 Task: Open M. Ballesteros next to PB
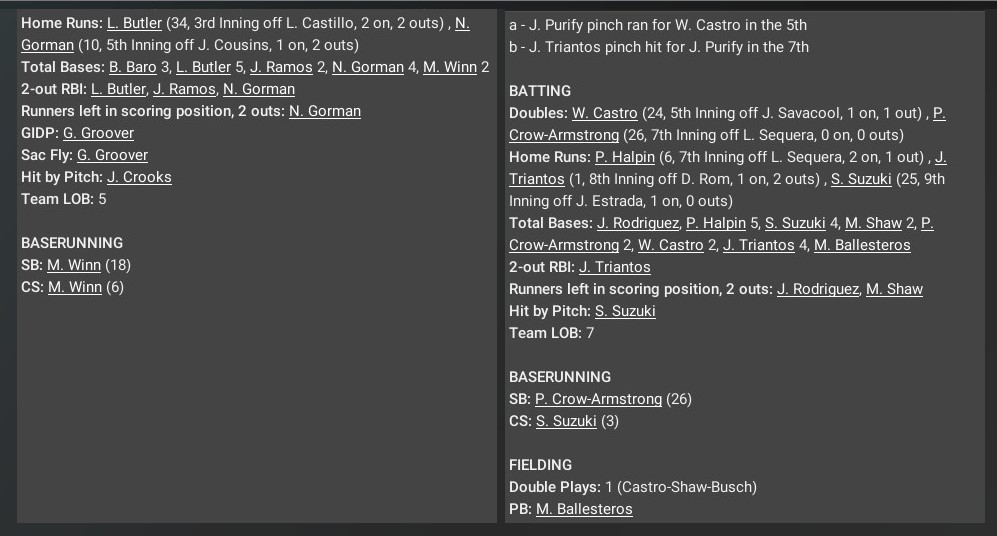point(584,509)
